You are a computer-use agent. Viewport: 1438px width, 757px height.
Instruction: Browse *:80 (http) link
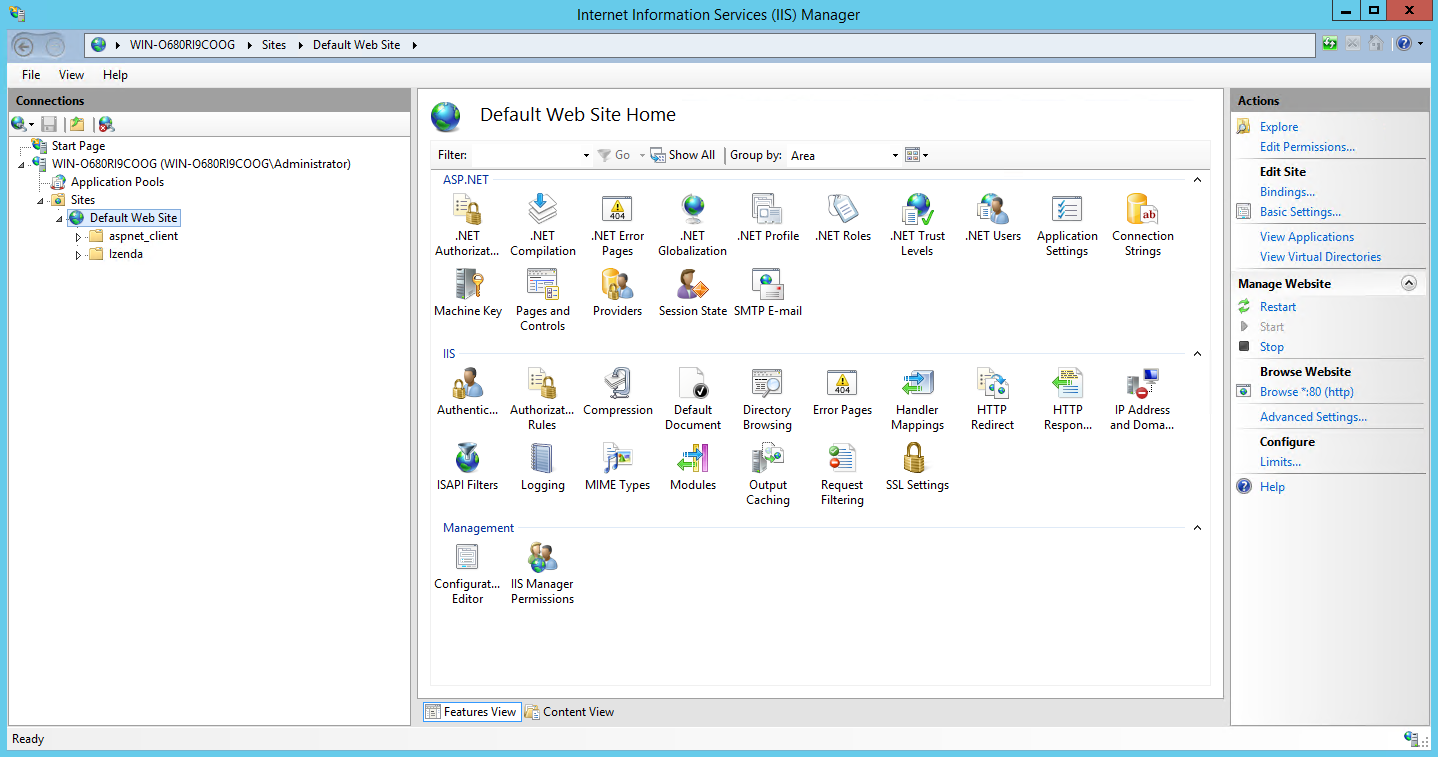pos(1307,392)
